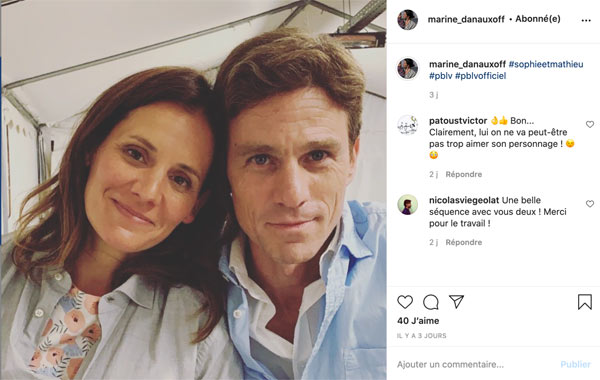Open marine_danauxoff profile picture in header

tap(408, 20)
